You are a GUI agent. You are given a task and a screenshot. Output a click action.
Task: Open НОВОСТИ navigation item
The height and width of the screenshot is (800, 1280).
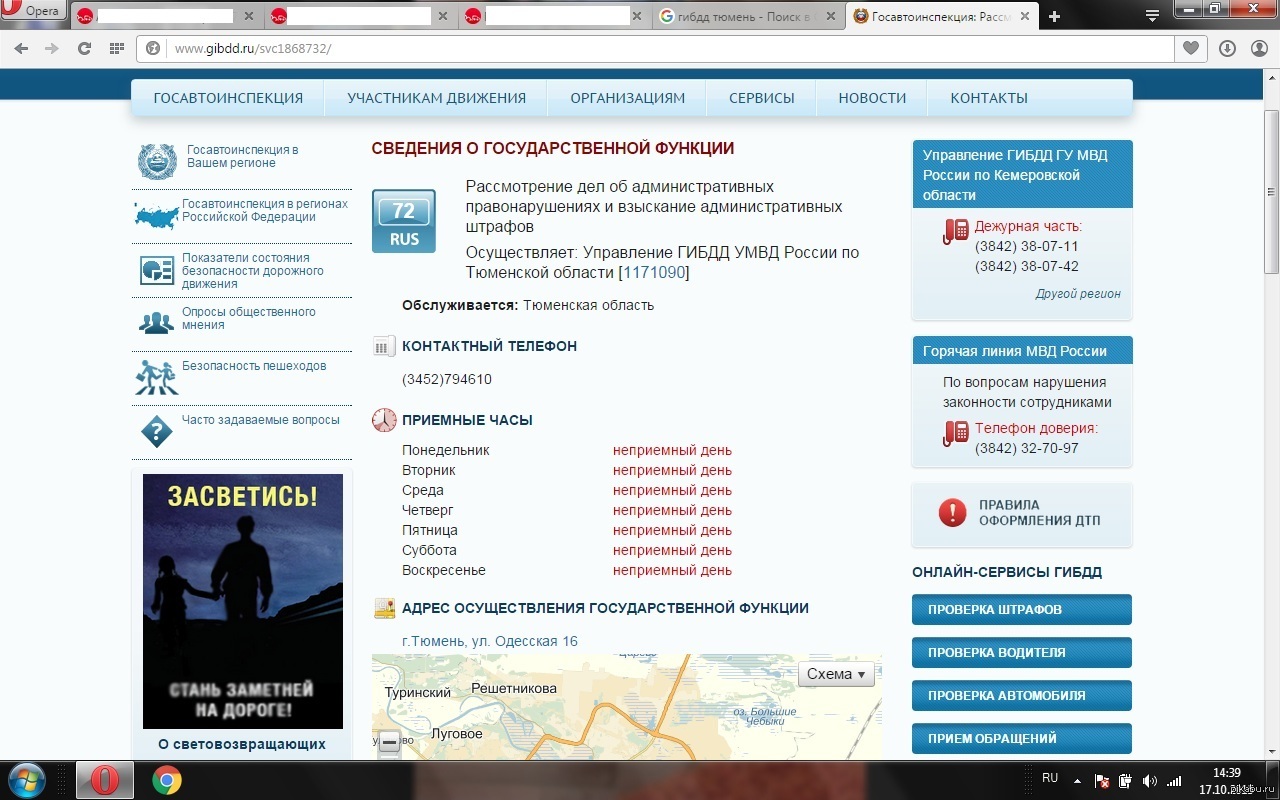coord(872,98)
